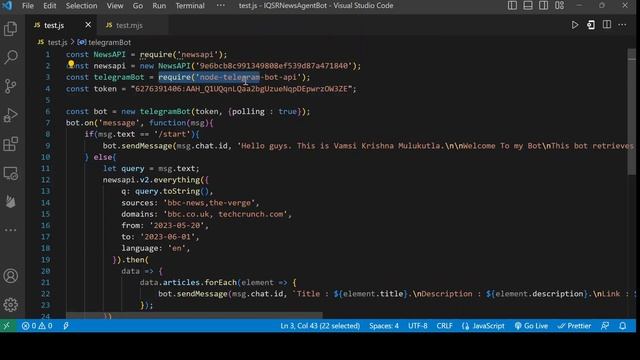
Task: Click the open changes icon in editor toolbar
Action: pyautogui.click(x=591, y=25)
